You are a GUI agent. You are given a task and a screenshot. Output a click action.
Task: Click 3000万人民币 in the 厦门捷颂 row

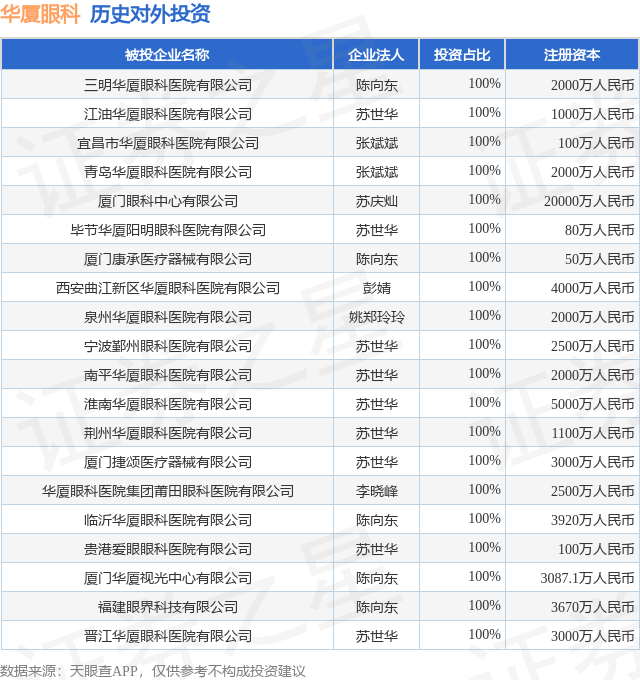coord(593,462)
